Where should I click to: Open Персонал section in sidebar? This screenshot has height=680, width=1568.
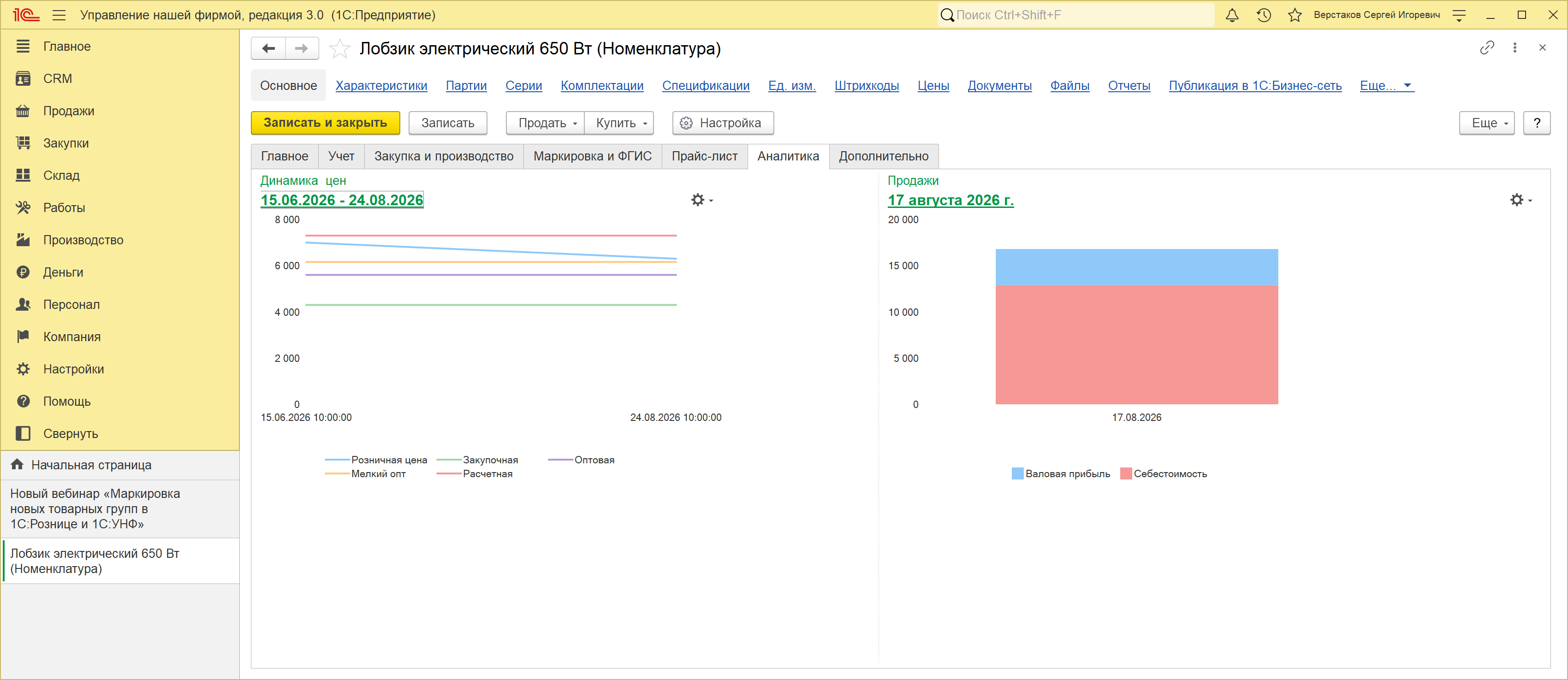pos(120,304)
